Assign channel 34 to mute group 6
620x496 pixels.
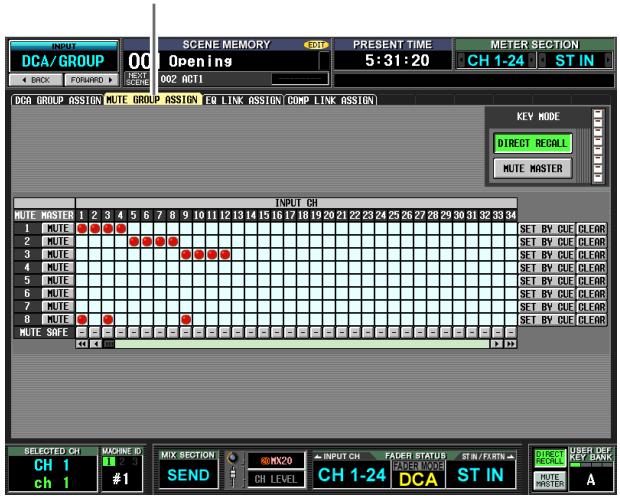coord(511,293)
